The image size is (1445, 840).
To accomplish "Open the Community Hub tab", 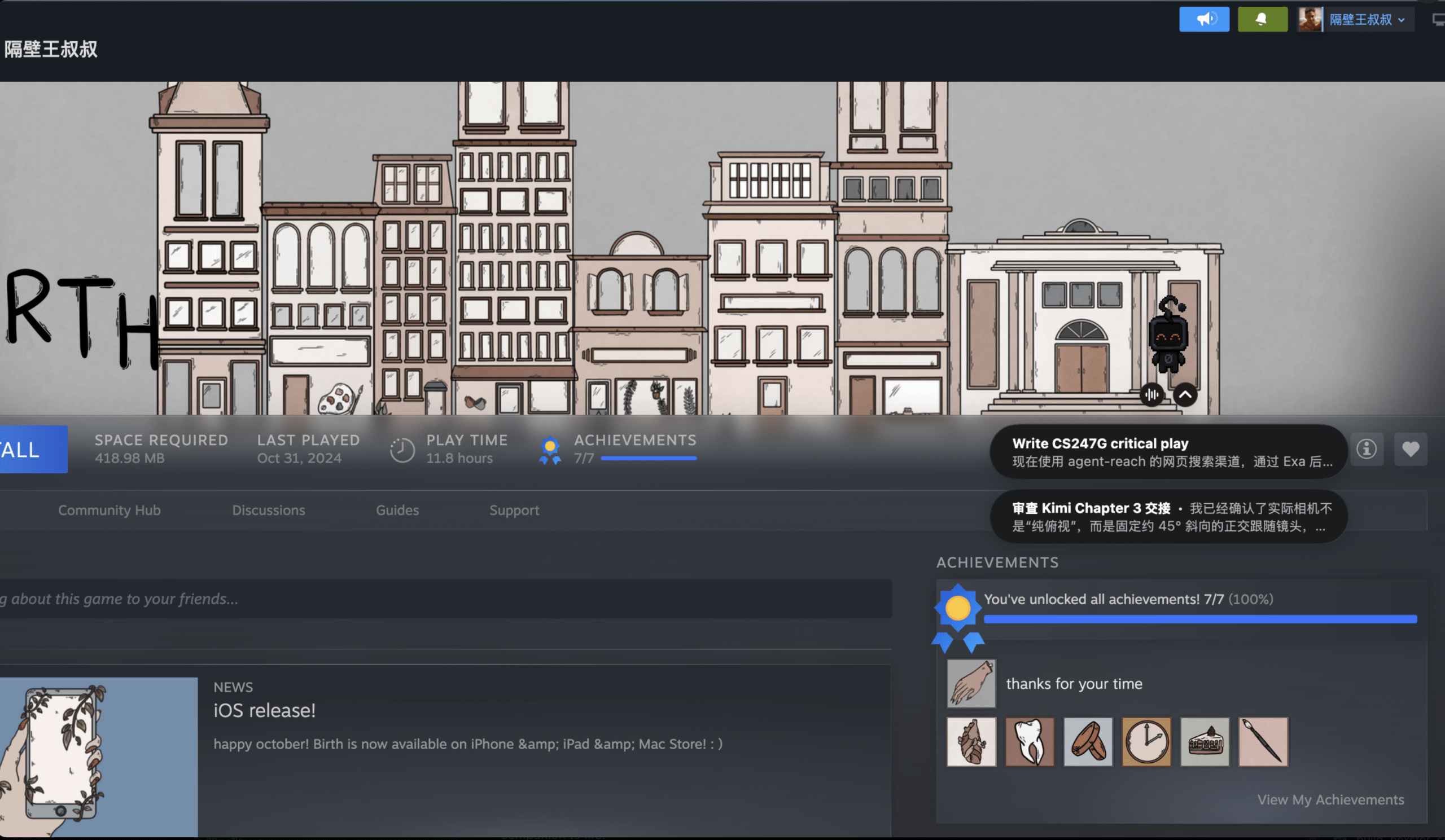I will tap(109, 510).
